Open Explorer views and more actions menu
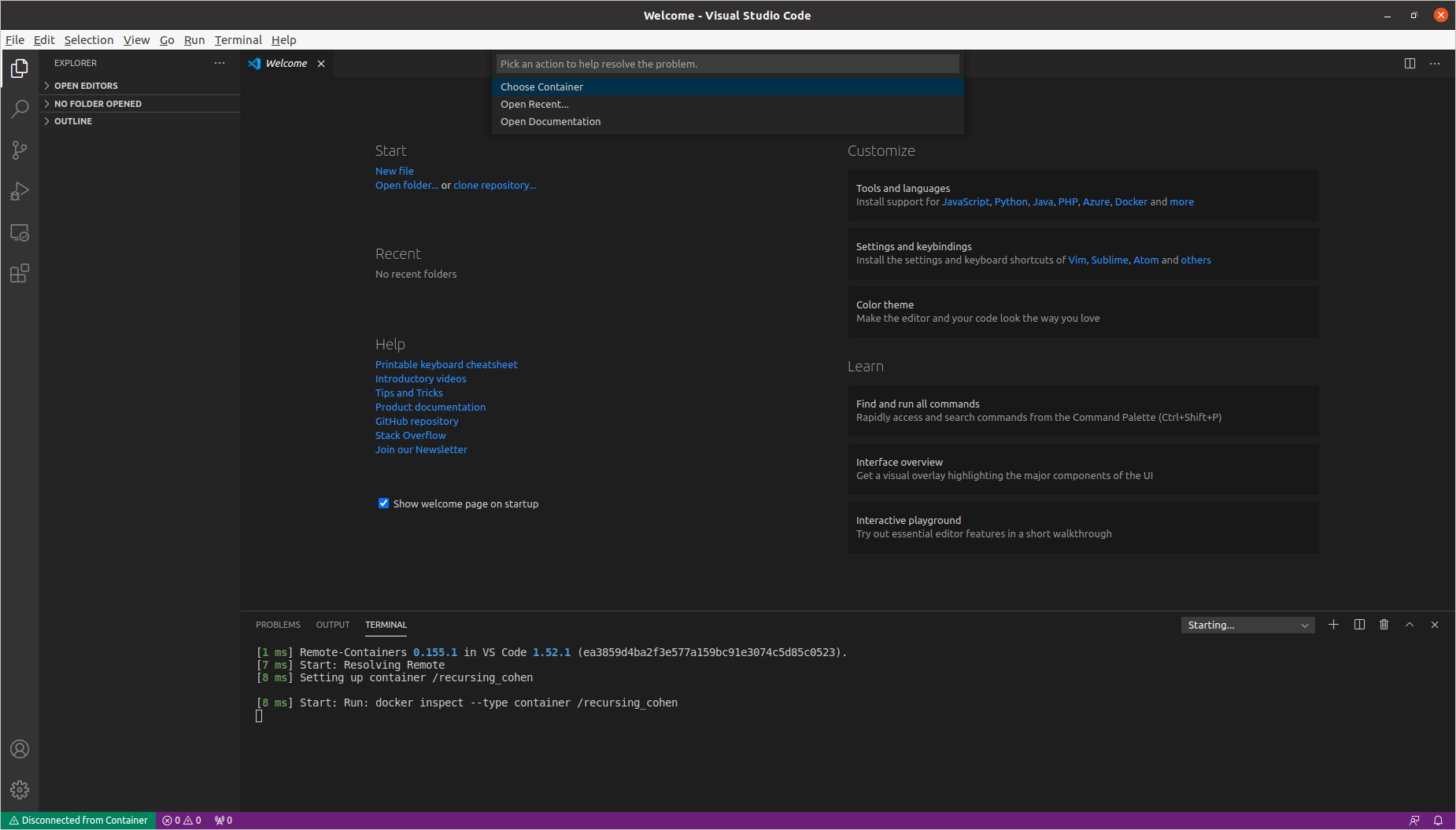Image resolution: width=1456 pixels, height=830 pixels. [x=220, y=63]
